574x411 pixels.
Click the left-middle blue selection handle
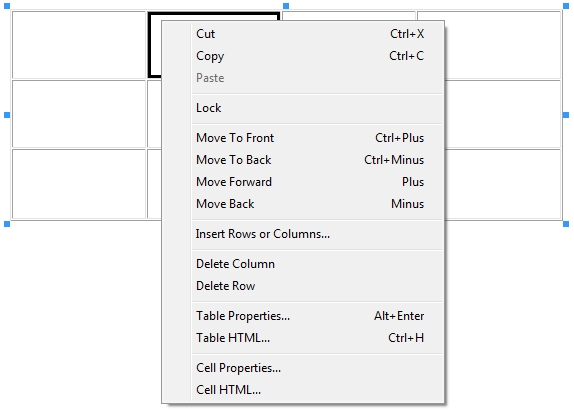[x=7, y=115]
